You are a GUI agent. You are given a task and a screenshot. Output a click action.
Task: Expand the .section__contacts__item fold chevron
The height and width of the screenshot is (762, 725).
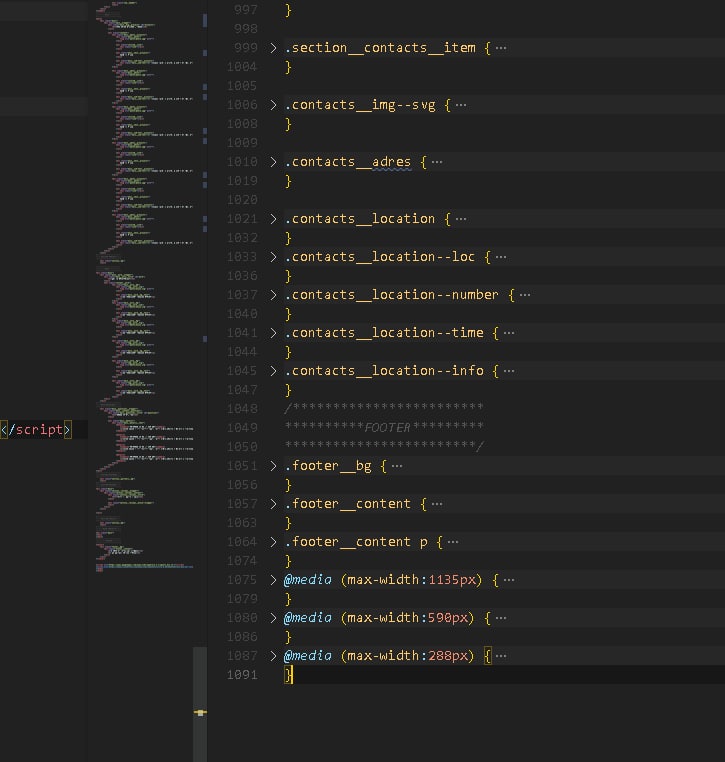(273, 48)
